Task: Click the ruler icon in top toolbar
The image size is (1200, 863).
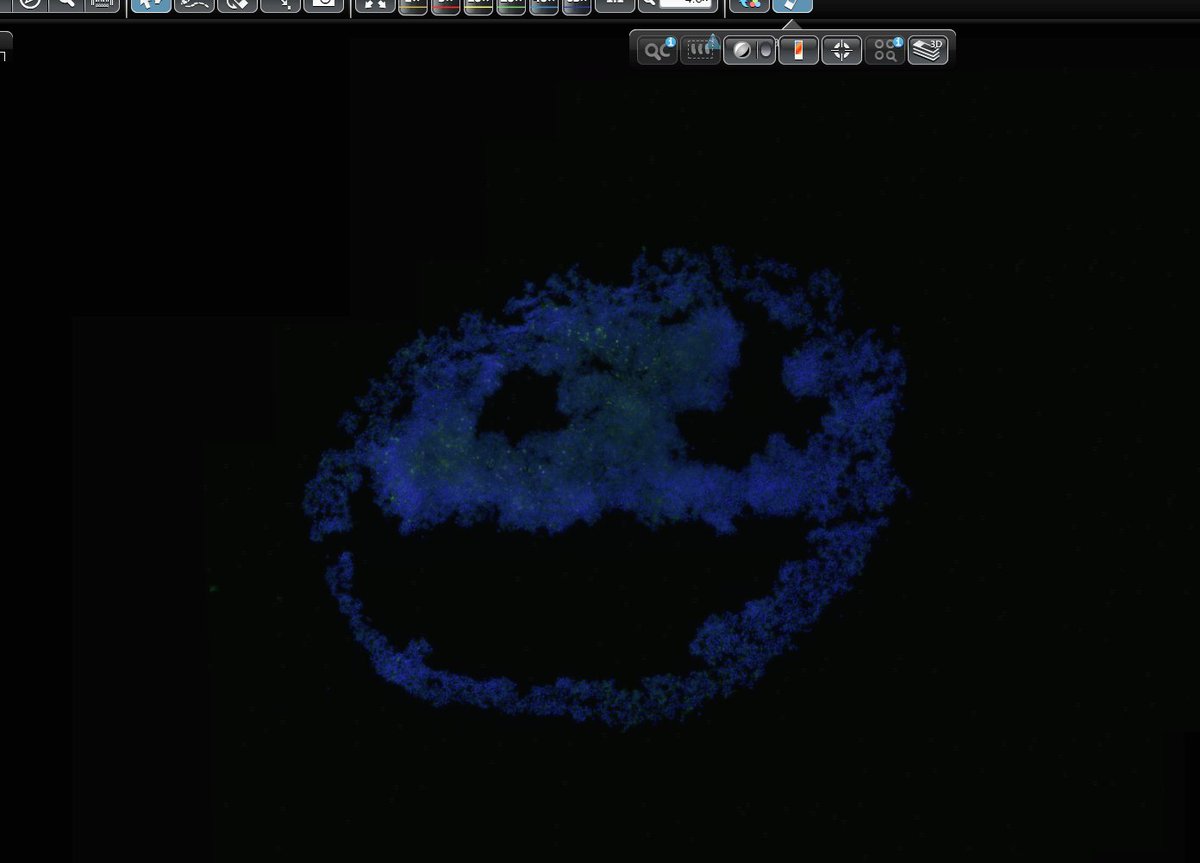Action: 101,4
